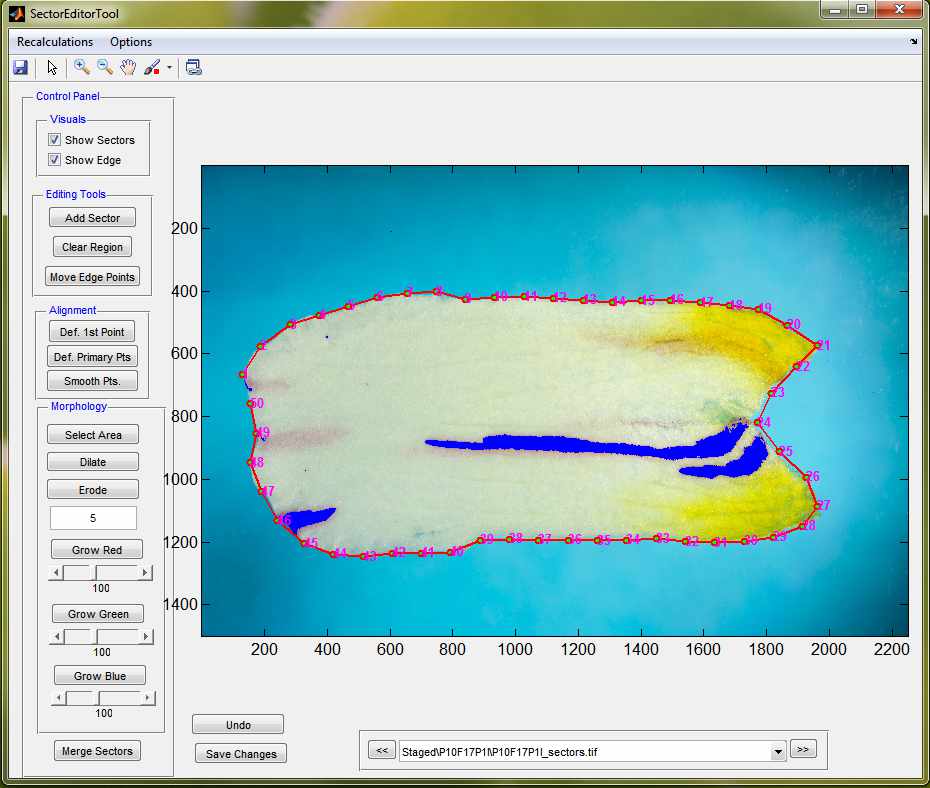Activate the Zoom Out magnifier tool
The width and height of the screenshot is (930, 788).
[105, 68]
